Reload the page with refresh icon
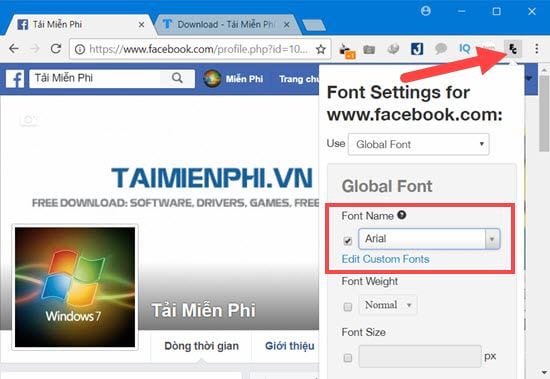The height and width of the screenshot is (379, 550). coord(56,48)
